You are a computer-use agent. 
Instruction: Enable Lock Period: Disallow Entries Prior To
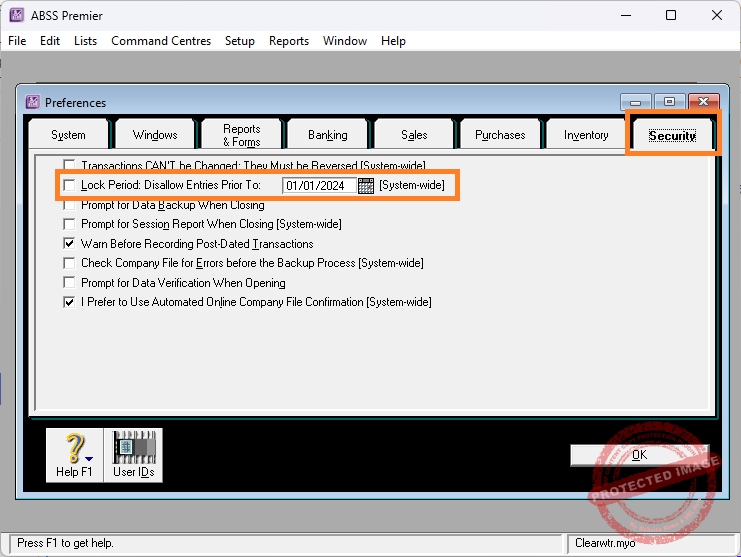click(69, 185)
